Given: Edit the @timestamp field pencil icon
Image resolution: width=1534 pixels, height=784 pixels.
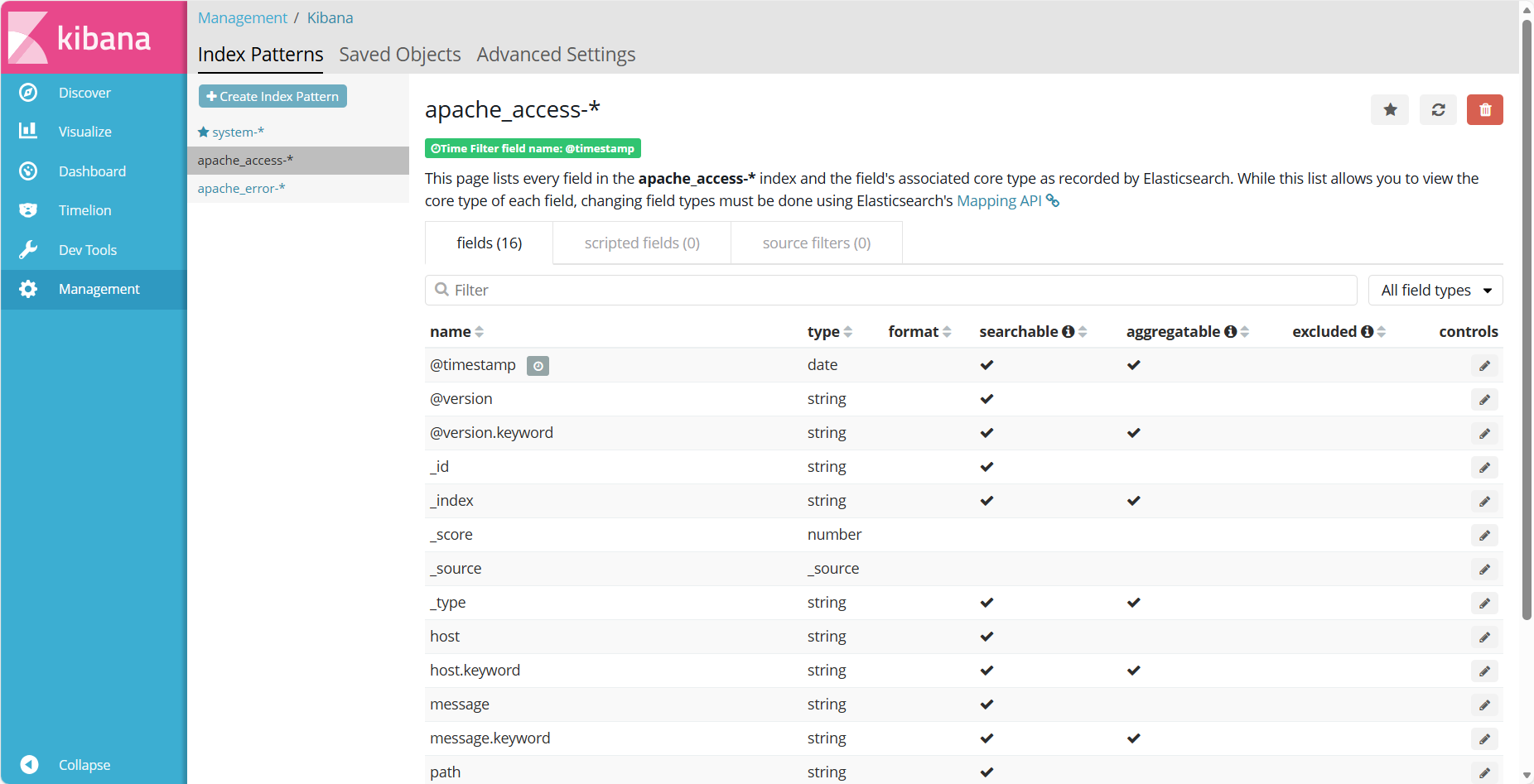Looking at the screenshot, I should tap(1484, 366).
